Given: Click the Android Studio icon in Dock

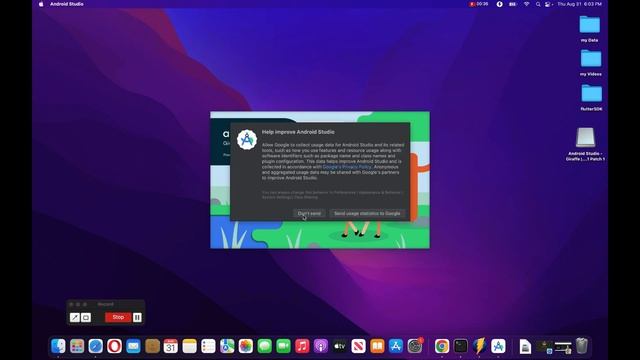Looking at the screenshot, I should [x=498, y=346].
